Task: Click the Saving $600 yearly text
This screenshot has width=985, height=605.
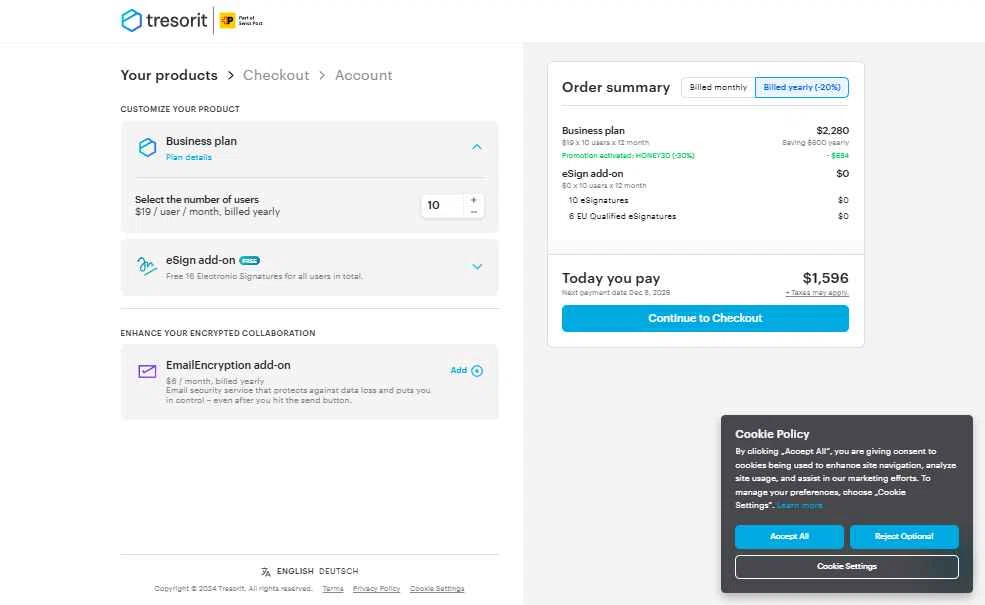Action: pyautogui.click(x=815, y=143)
